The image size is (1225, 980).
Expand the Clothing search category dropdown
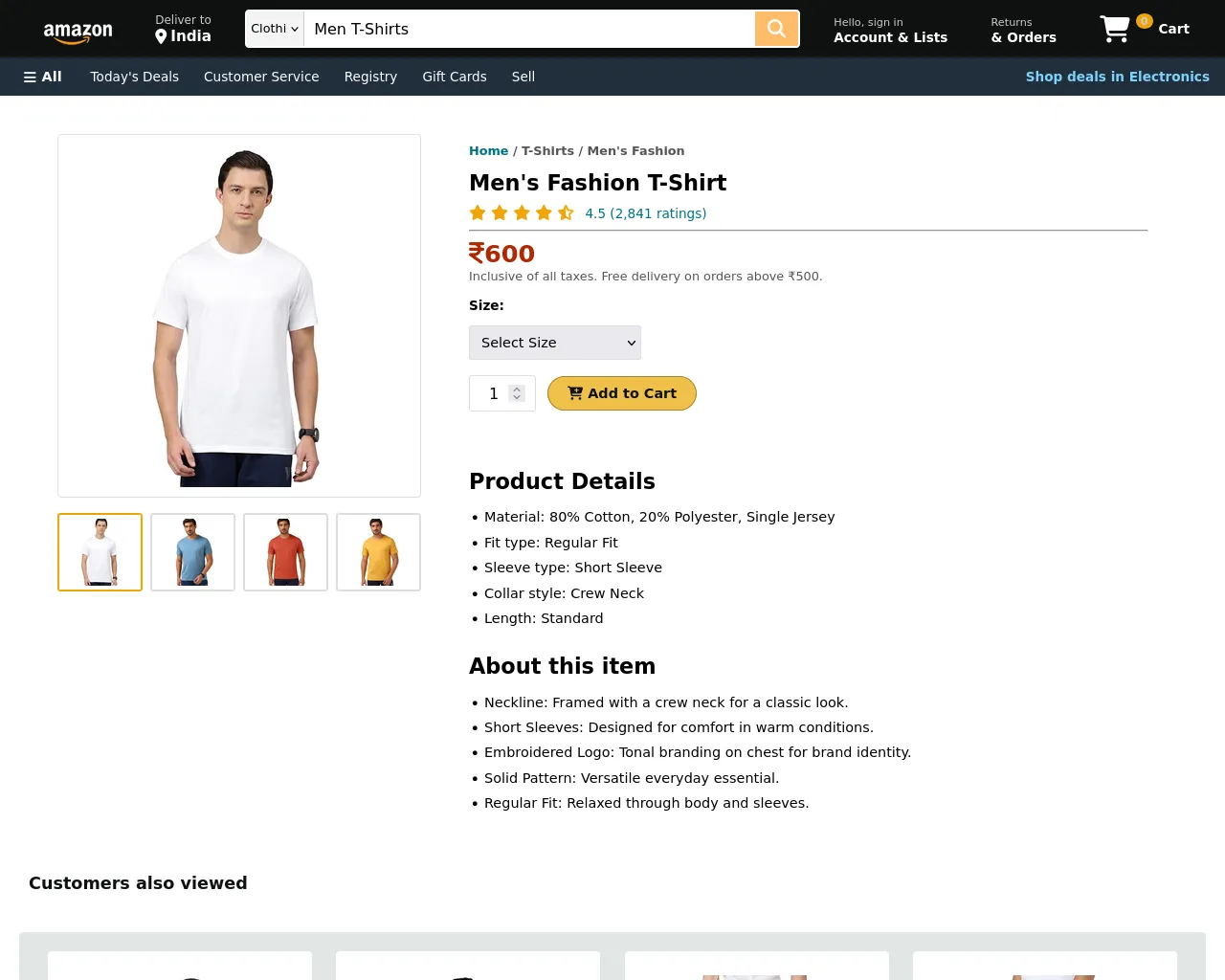(x=275, y=29)
